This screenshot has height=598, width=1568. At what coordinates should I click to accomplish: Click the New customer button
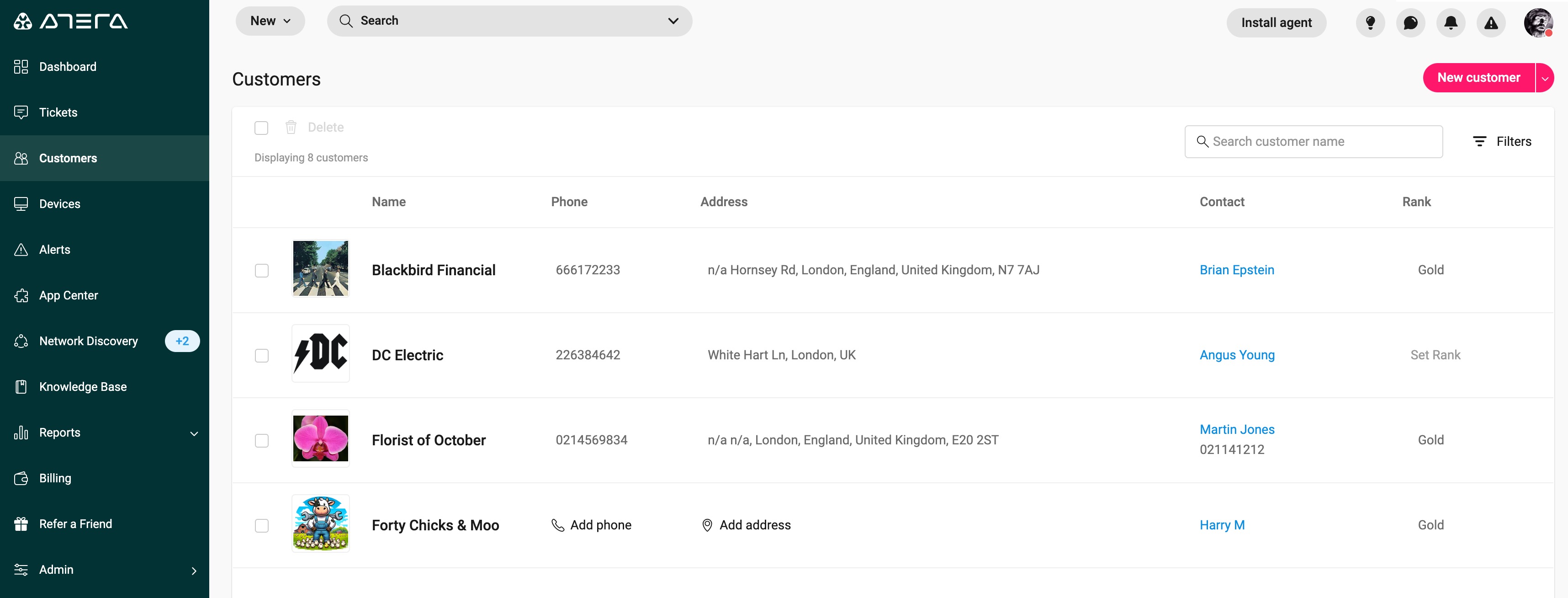(1478, 78)
